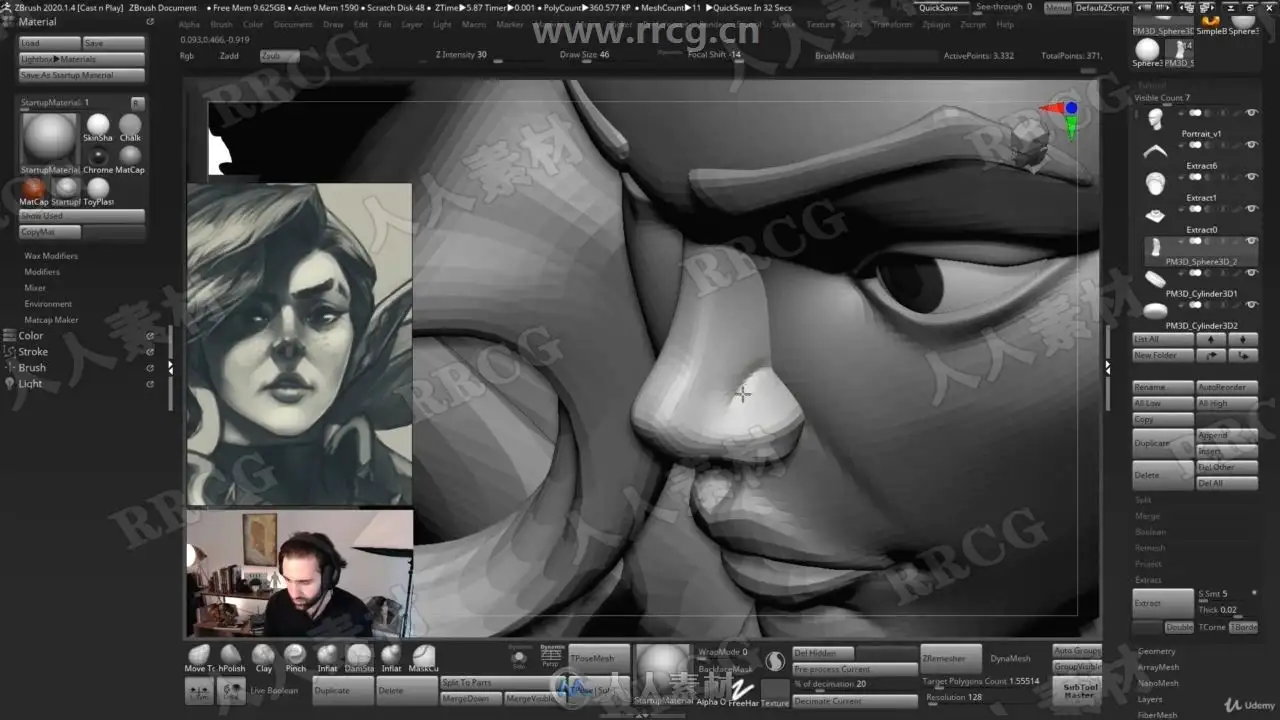Toggle visibility eye of PM3D_Cylinder3D1 subtool
This screenshot has width=1280, height=720.
[x=1251, y=273]
